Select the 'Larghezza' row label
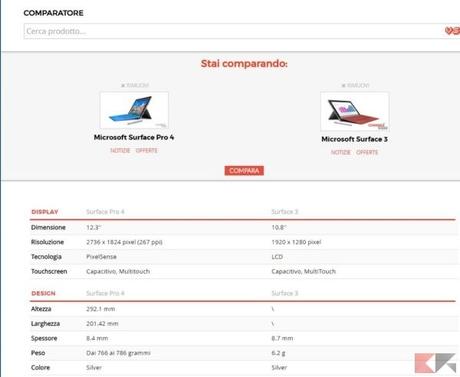Image resolution: width=460 pixels, height=377 pixels. coord(45,324)
